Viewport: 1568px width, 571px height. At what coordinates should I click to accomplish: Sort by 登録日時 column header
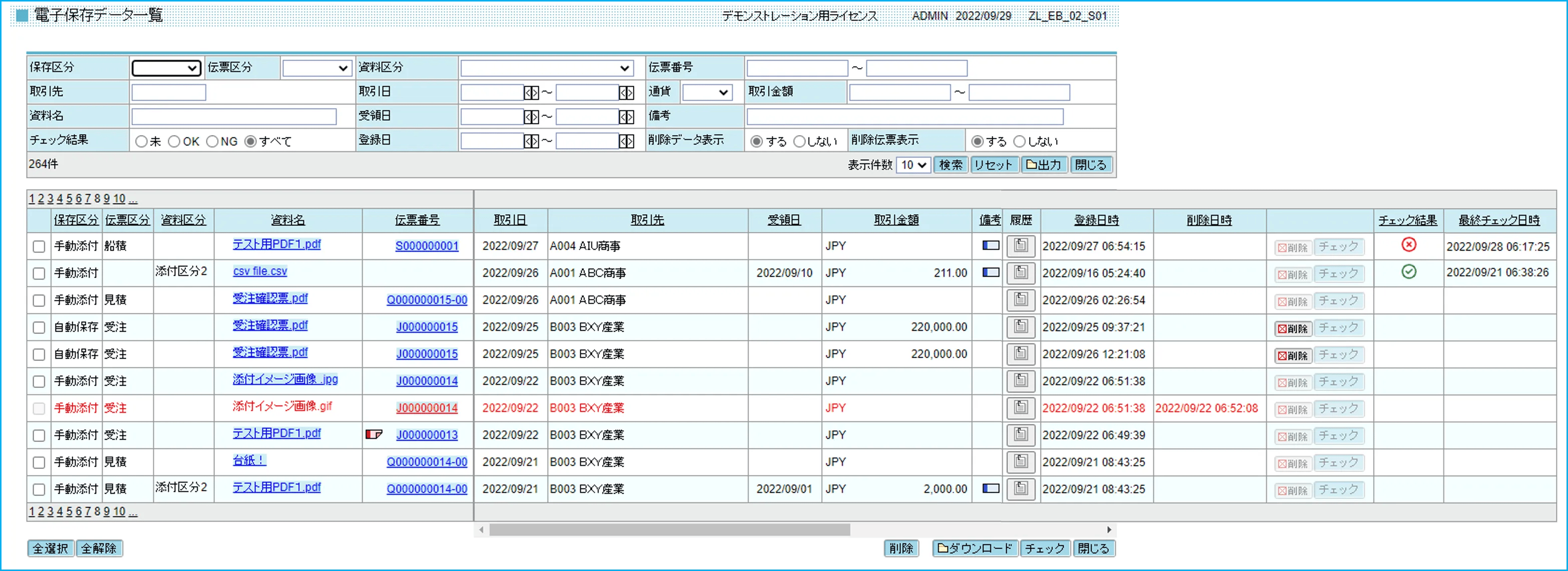[x=1096, y=220]
